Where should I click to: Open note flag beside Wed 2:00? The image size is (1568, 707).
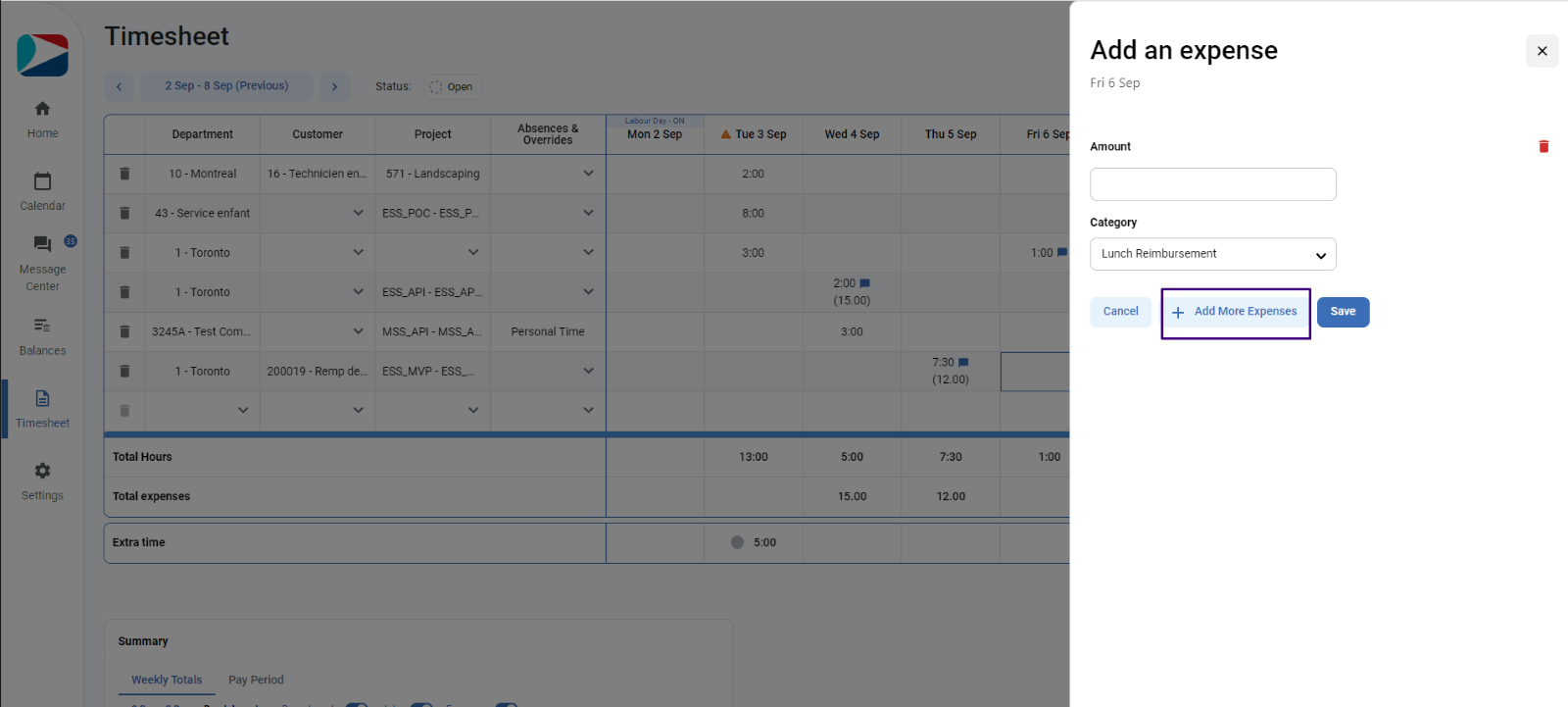(864, 283)
